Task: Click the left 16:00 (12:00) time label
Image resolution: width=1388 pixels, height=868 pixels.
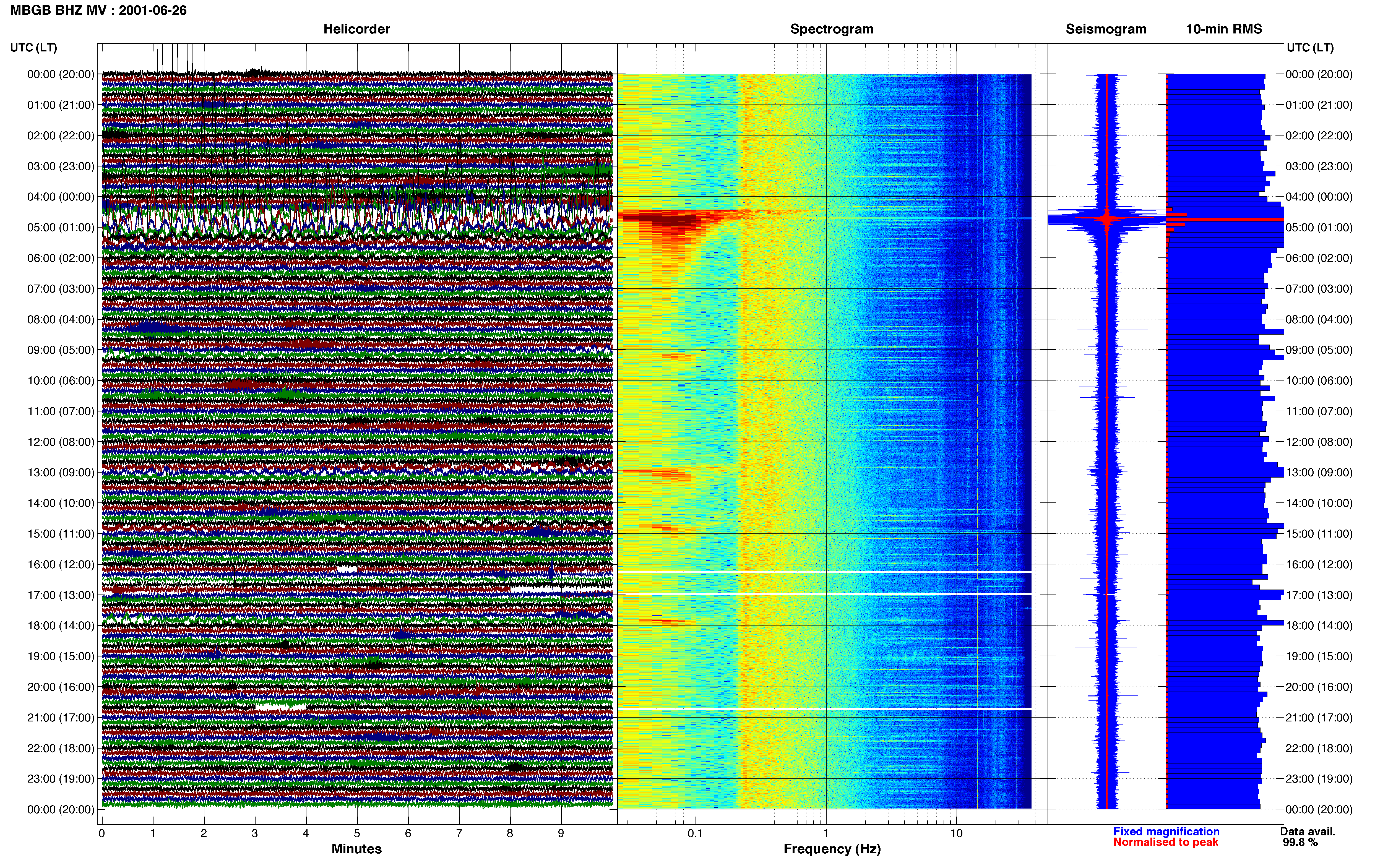Action: (61, 564)
